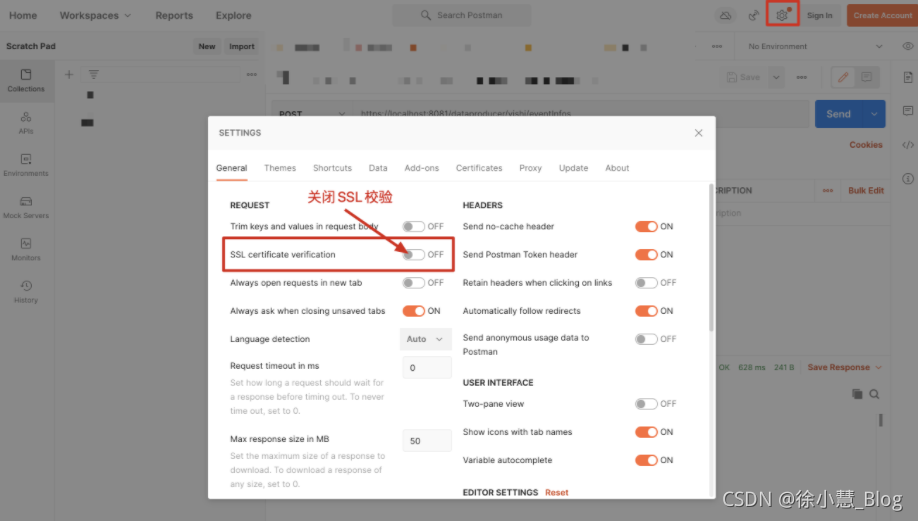The width and height of the screenshot is (918, 521).
Task: Click the Reset link for Editor Settings
Action: pyautogui.click(x=557, y=492)
